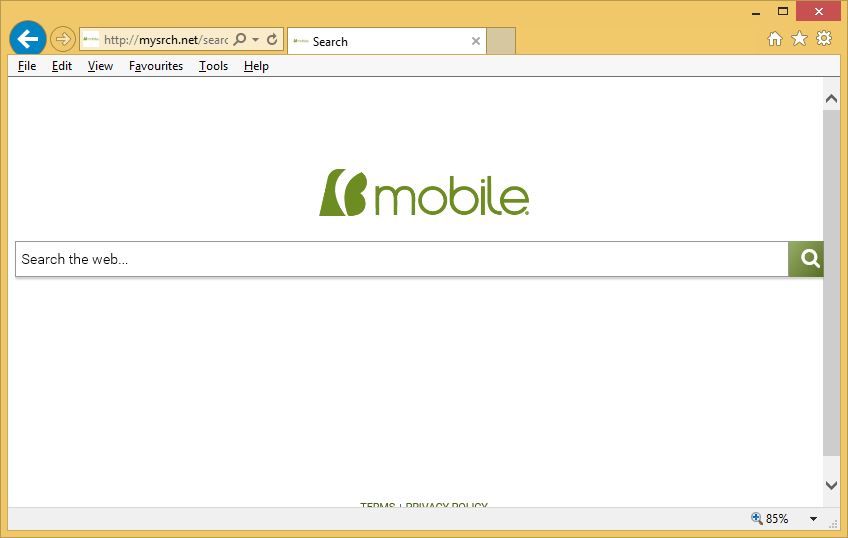Open the Favourites menu
This screenshot has height=538, width=848.
click(x=156, y=66)
